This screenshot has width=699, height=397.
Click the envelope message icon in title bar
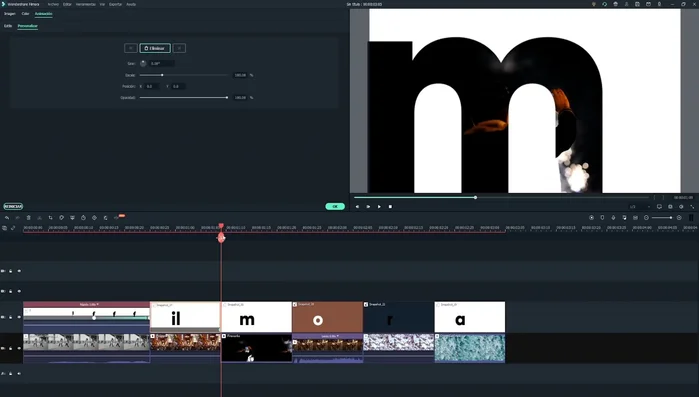(x=648, y=4)
